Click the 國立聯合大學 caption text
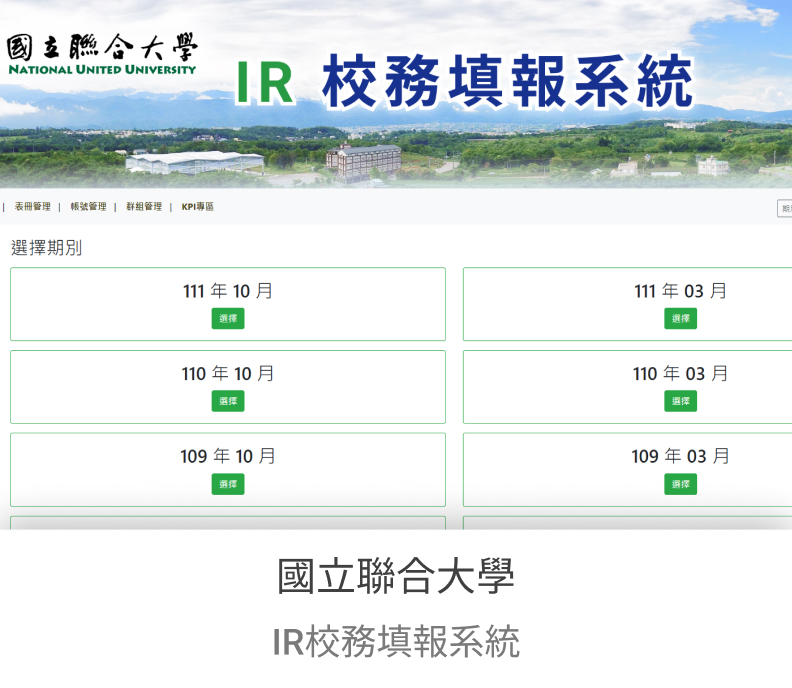The height and width of the screenshot is (688, 792). (x=396, y=576)
